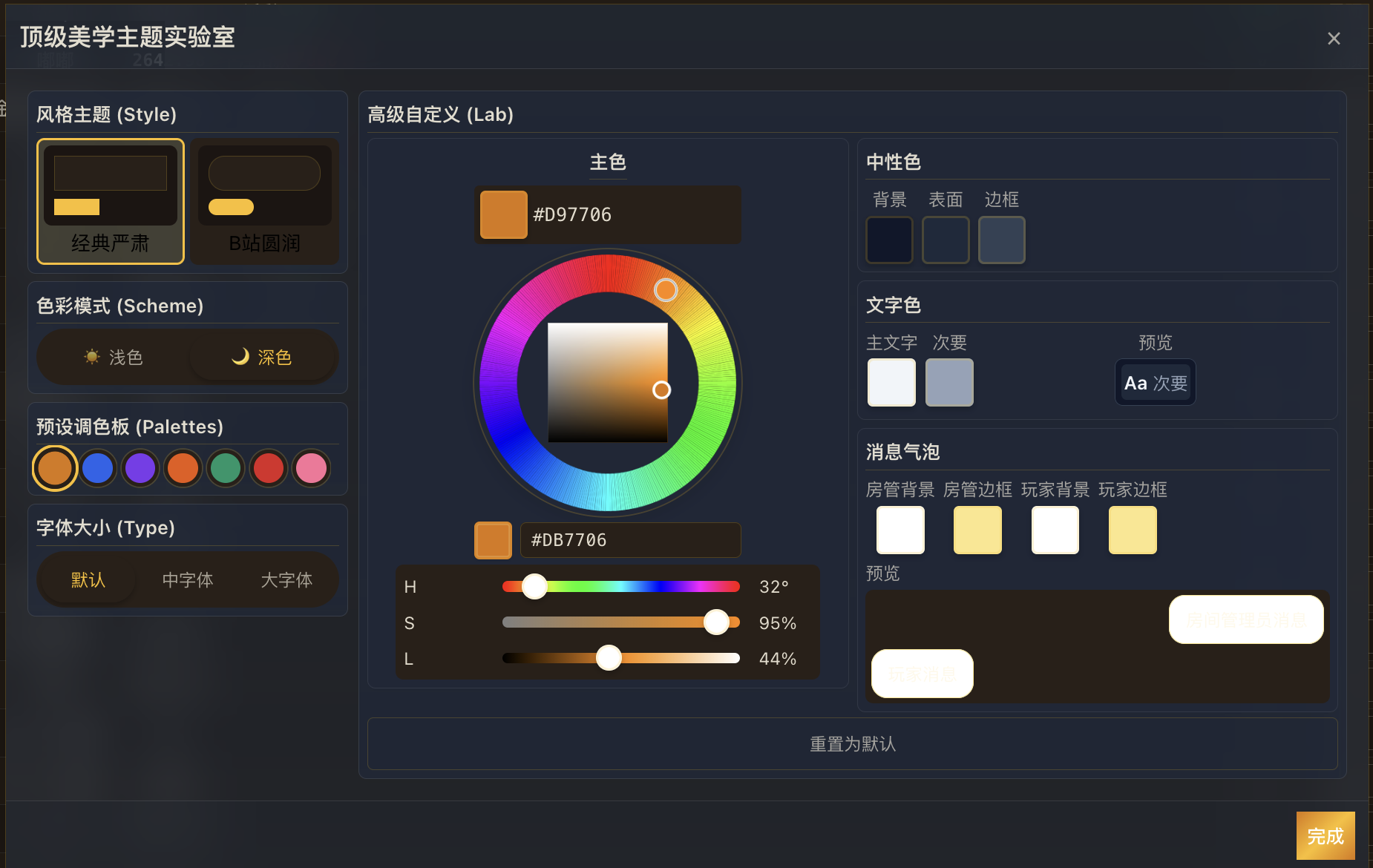Click the primary color swatch beside #D97706

[x=504, y=214]
